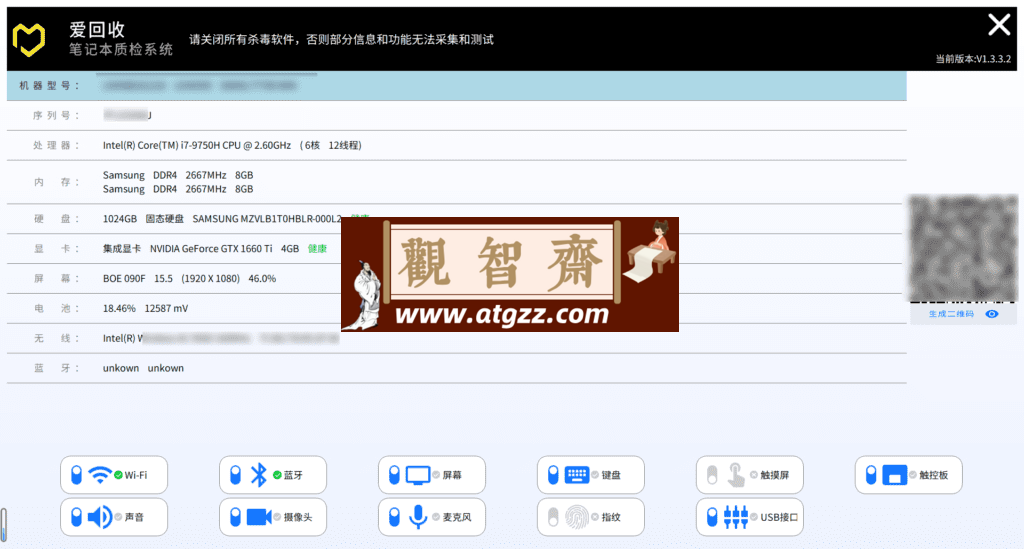This screenshot has width=1024, height=549.
Task: Toggle the 触摸屏 test switch
Action: [x=712, y=475]
